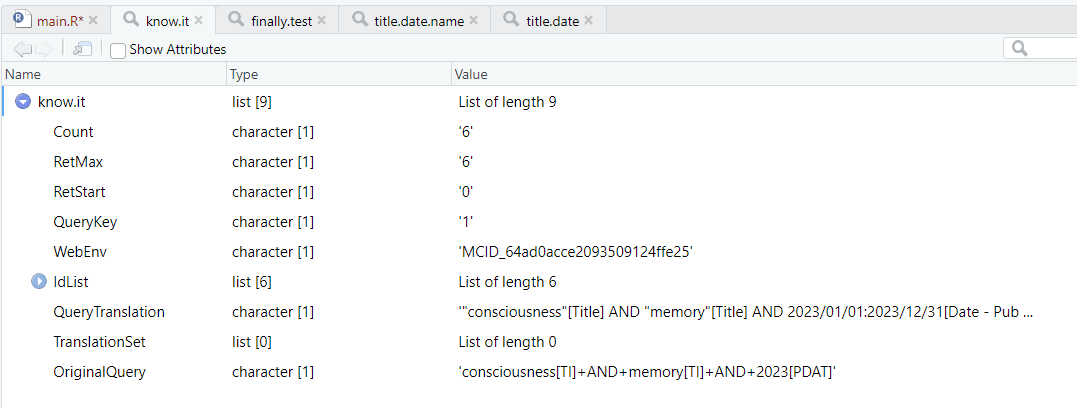Click the back navigation arrow
The image size is (1077, 408).
point(23,49)
